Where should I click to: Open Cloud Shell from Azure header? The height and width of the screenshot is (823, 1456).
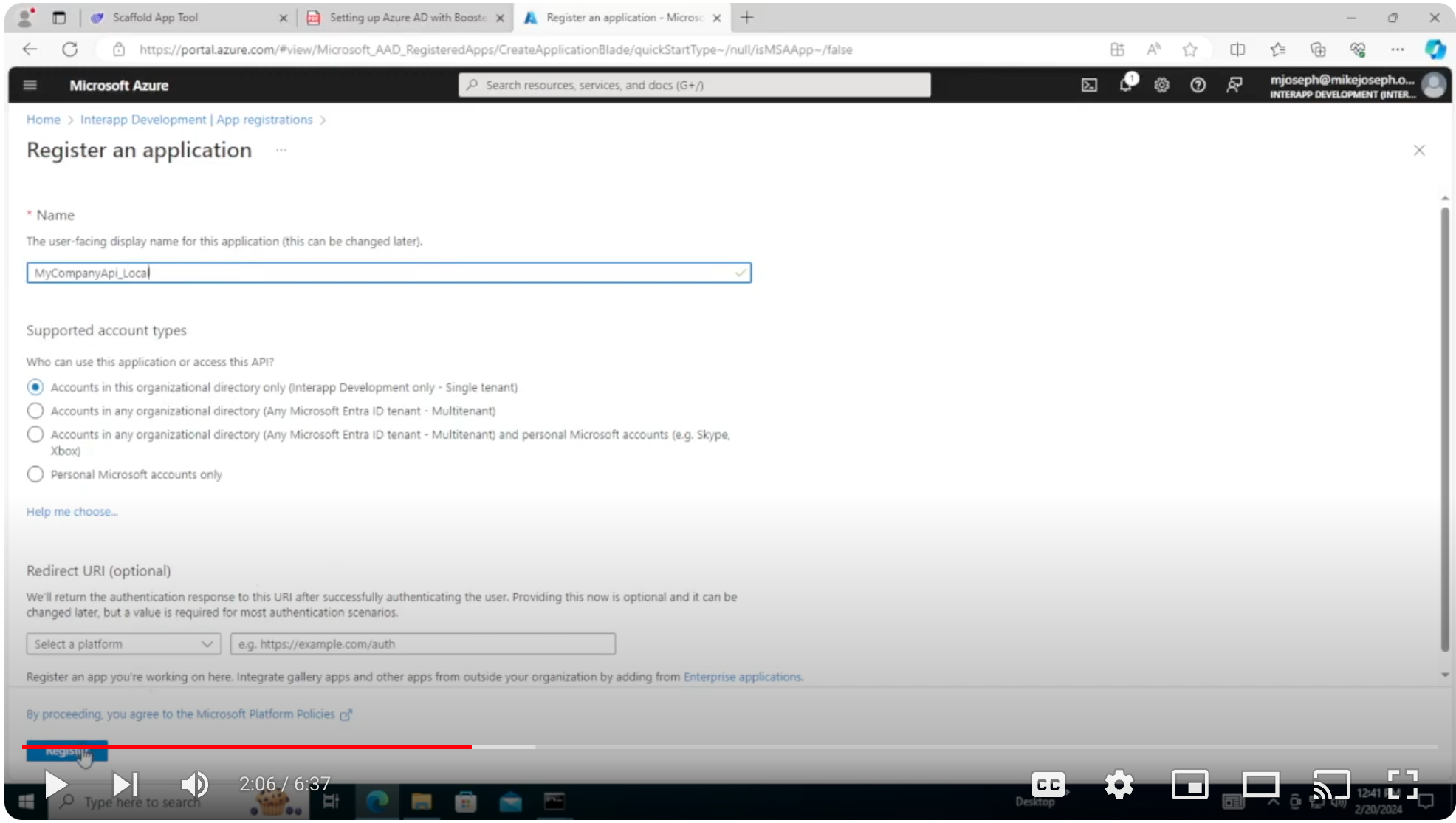[x=1089, y=85]
